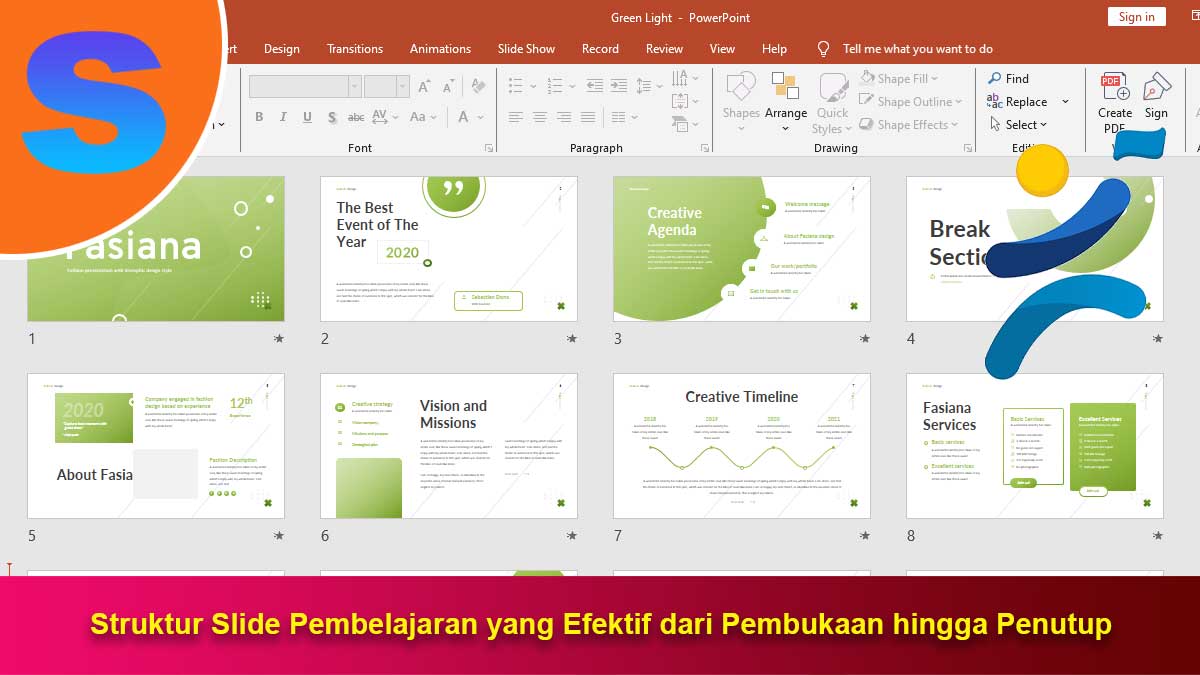This screenshot has width=1200, height=675.
Task: Expand the font name dropdown arrow
Action: 354,86
